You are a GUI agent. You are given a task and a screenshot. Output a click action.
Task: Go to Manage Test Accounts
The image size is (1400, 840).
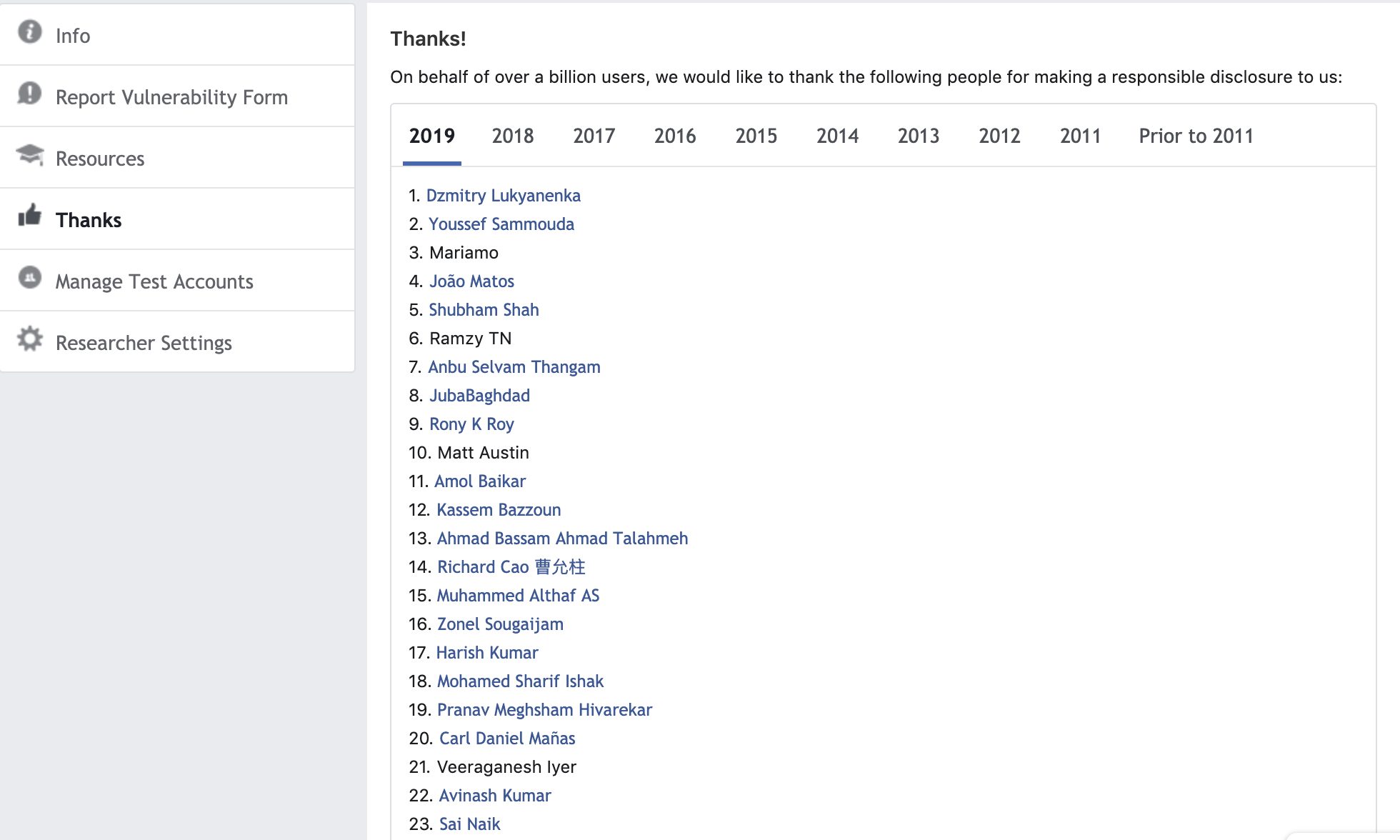154,281
